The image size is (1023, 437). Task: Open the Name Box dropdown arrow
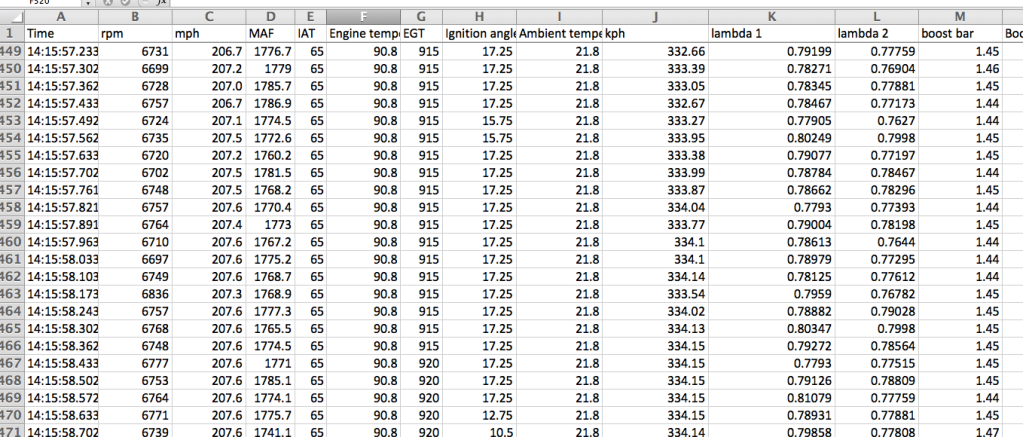click(88, 3)
